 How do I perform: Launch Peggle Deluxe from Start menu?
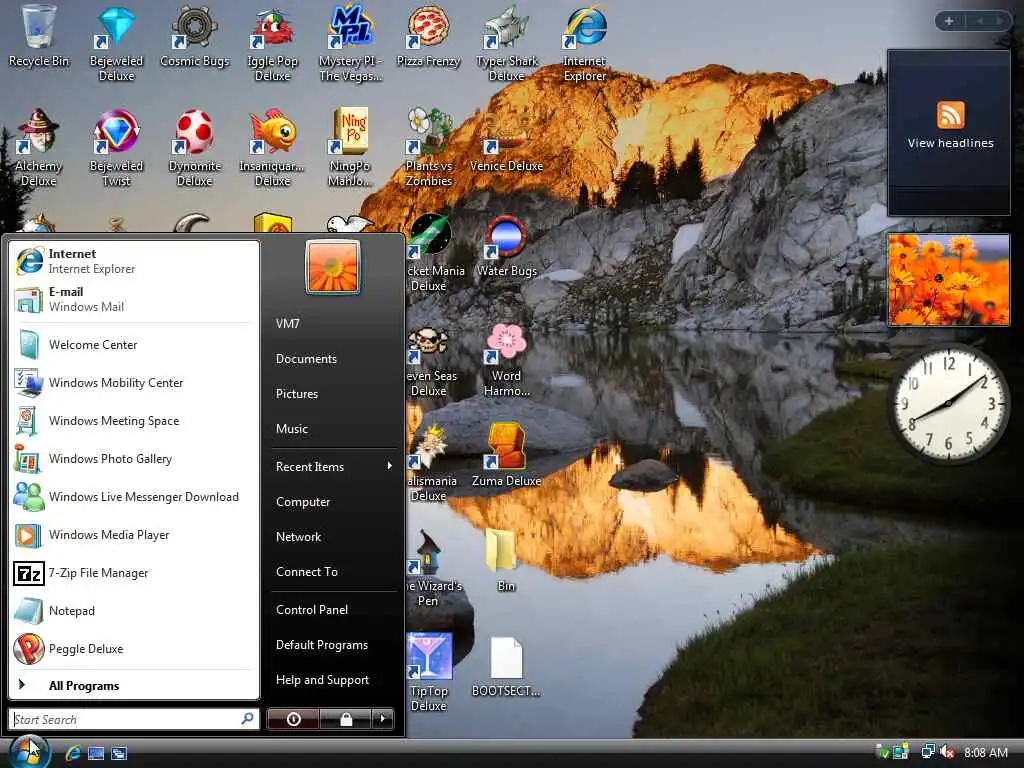pyautogui.click(x=134, y=648)
